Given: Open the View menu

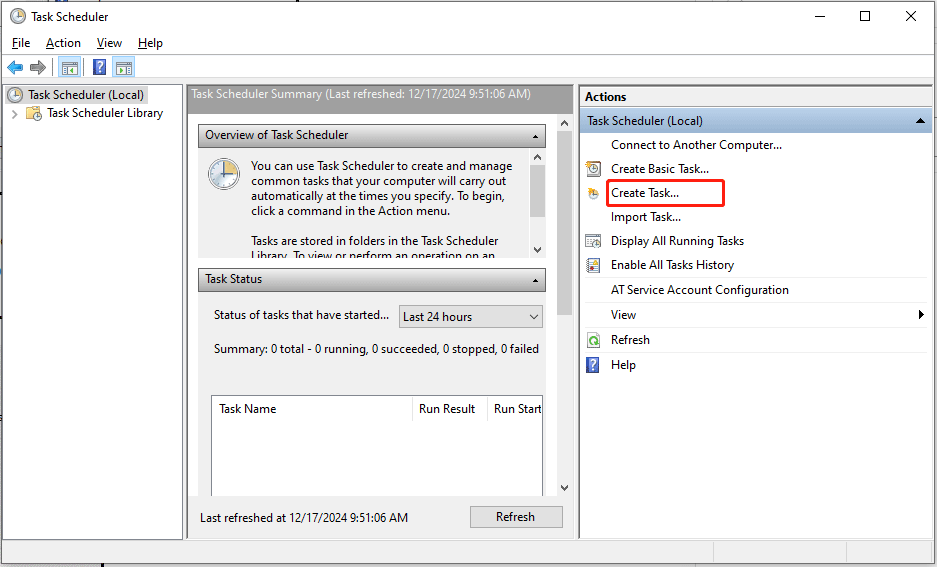Looking at the screenshot, I should point(109,43).
